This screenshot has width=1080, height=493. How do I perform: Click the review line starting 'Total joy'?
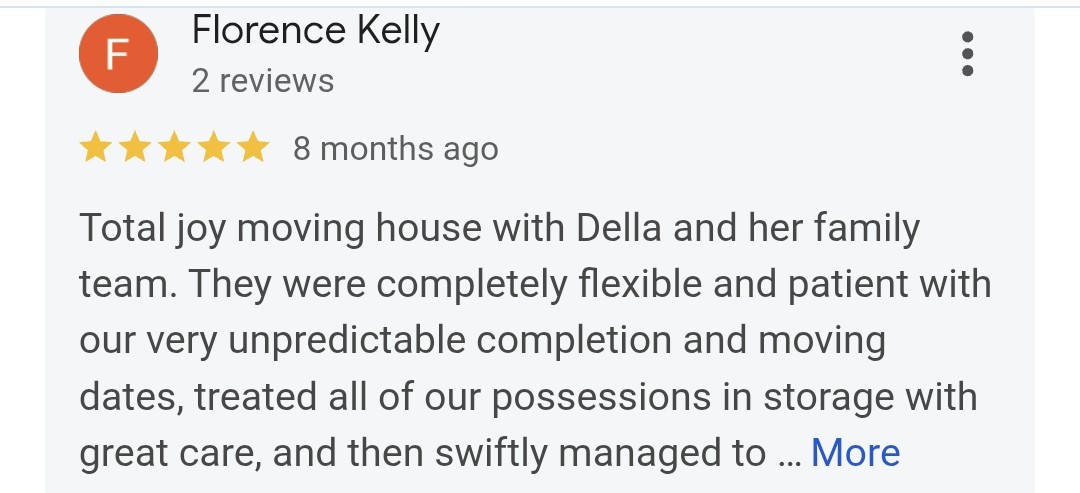(x=498, y=229)
